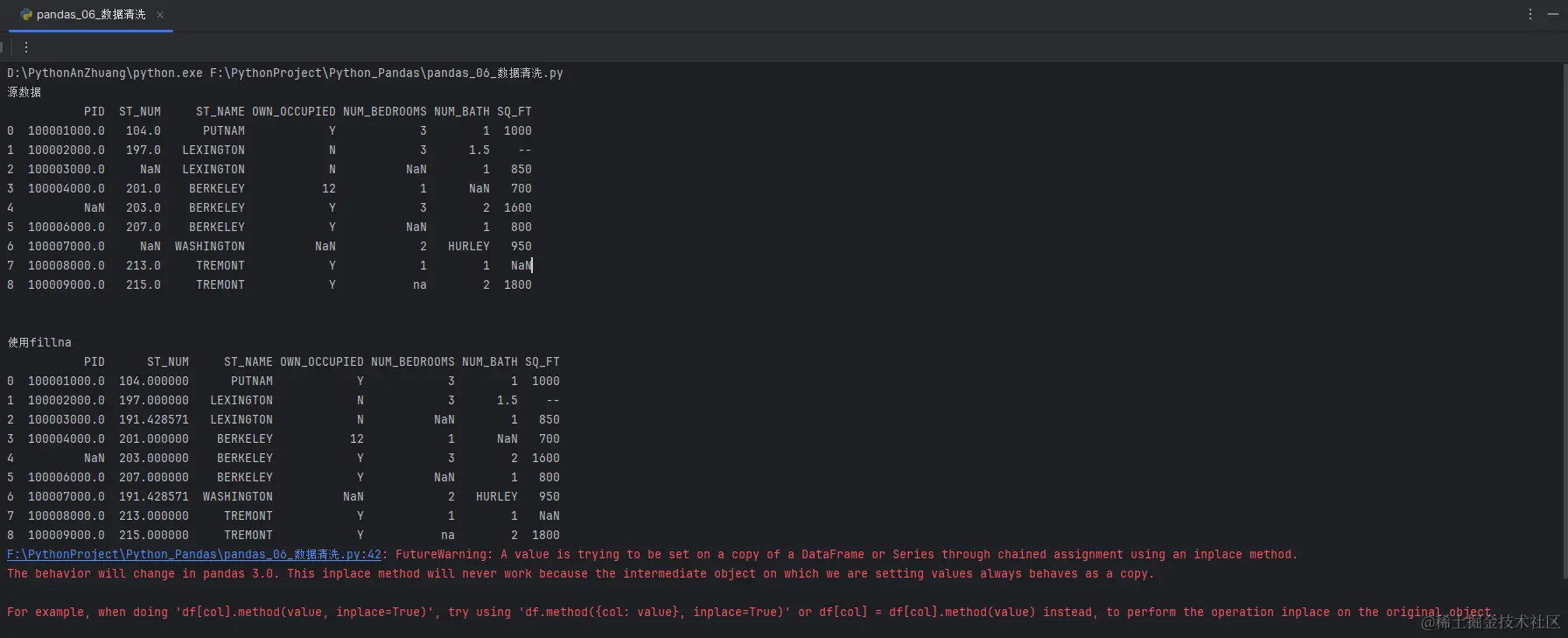Click 'ST_NUM' header in the source data table

(140, 112)
